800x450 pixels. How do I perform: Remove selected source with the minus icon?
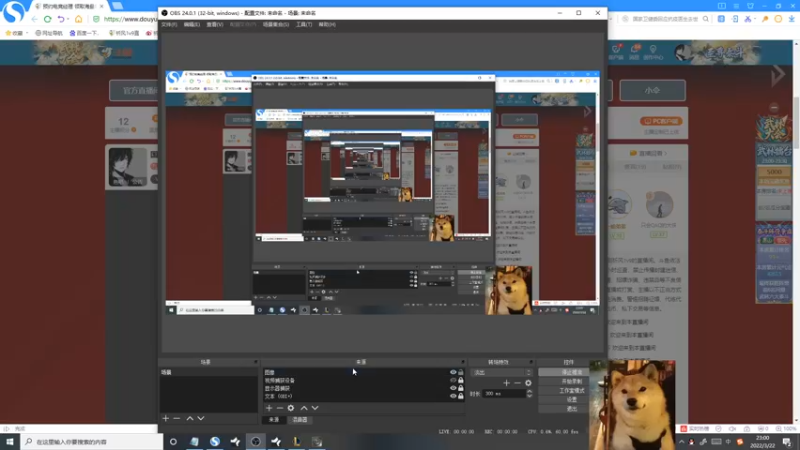tap(280, 408)
